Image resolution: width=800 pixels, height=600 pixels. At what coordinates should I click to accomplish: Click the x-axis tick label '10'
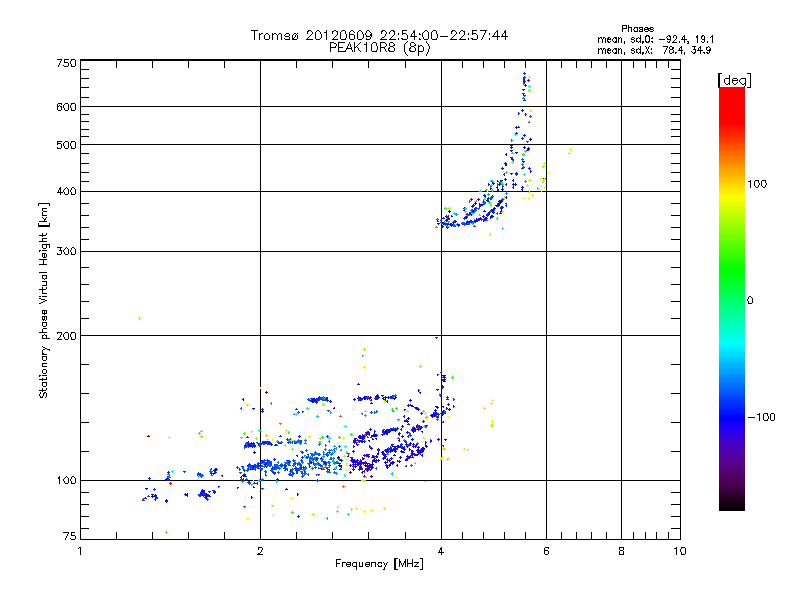pos(680,551)
